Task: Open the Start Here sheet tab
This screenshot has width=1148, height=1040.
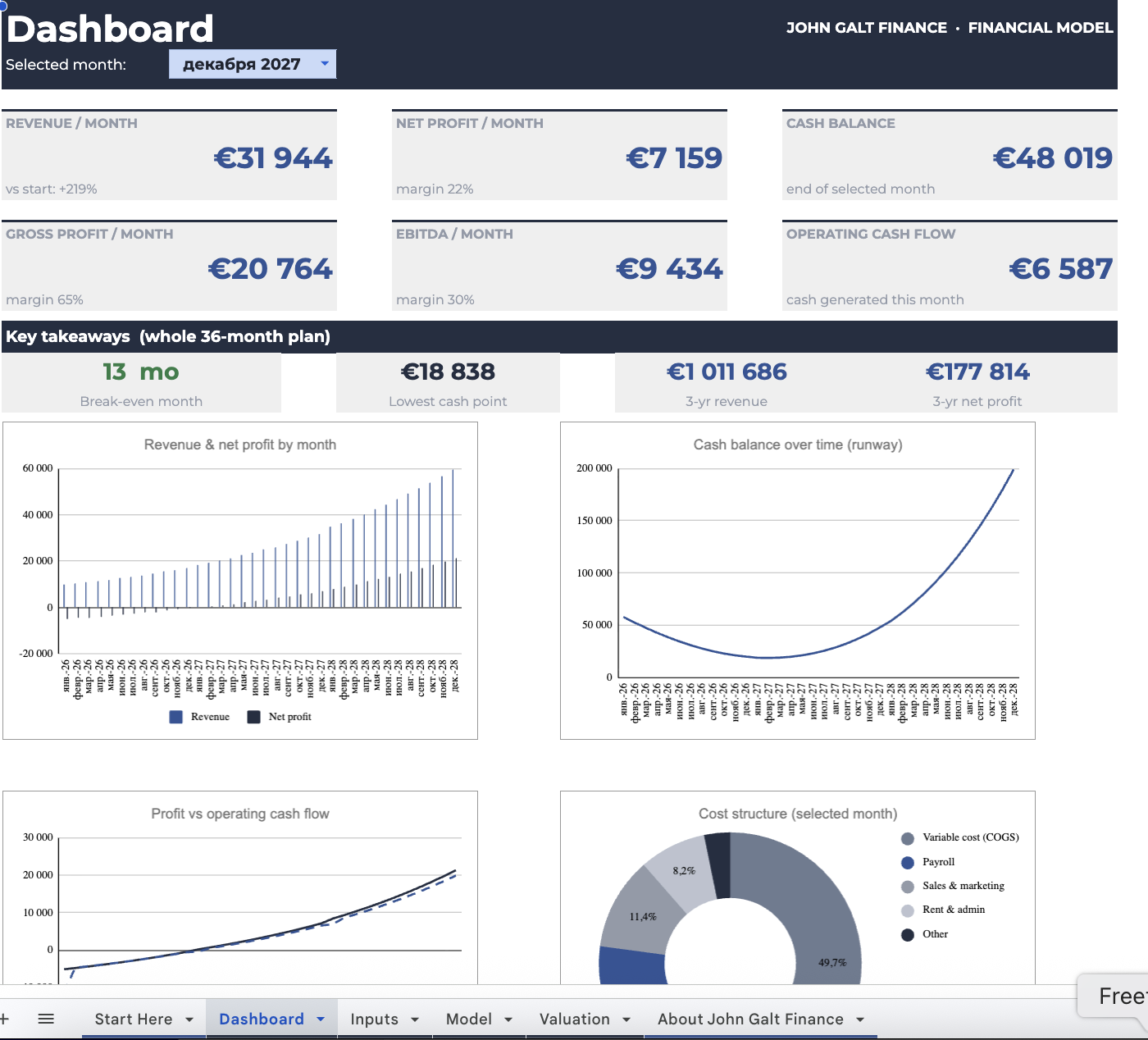Action: [134, 1019]
